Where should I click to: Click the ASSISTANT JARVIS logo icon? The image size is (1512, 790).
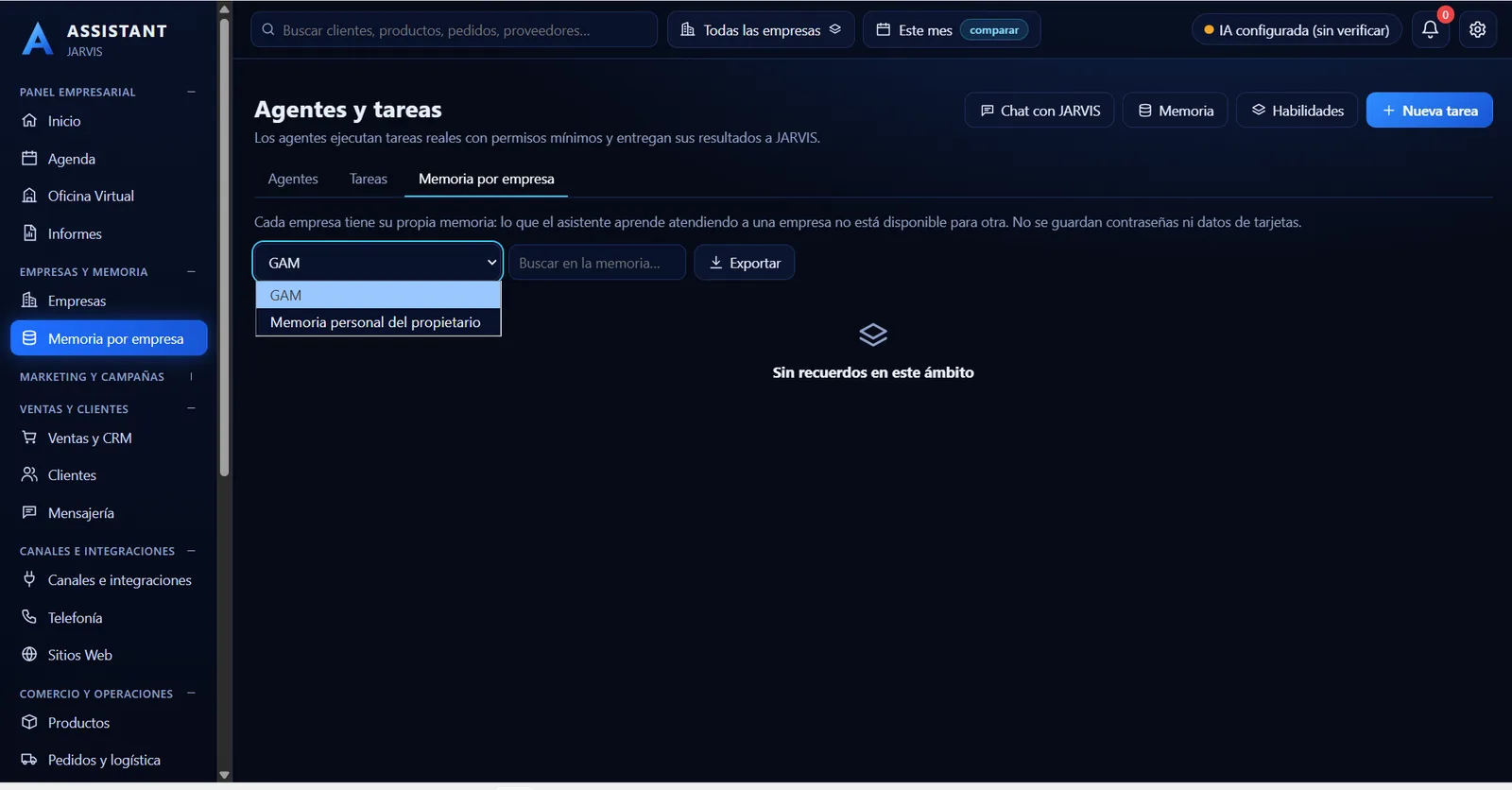(37, 39)
